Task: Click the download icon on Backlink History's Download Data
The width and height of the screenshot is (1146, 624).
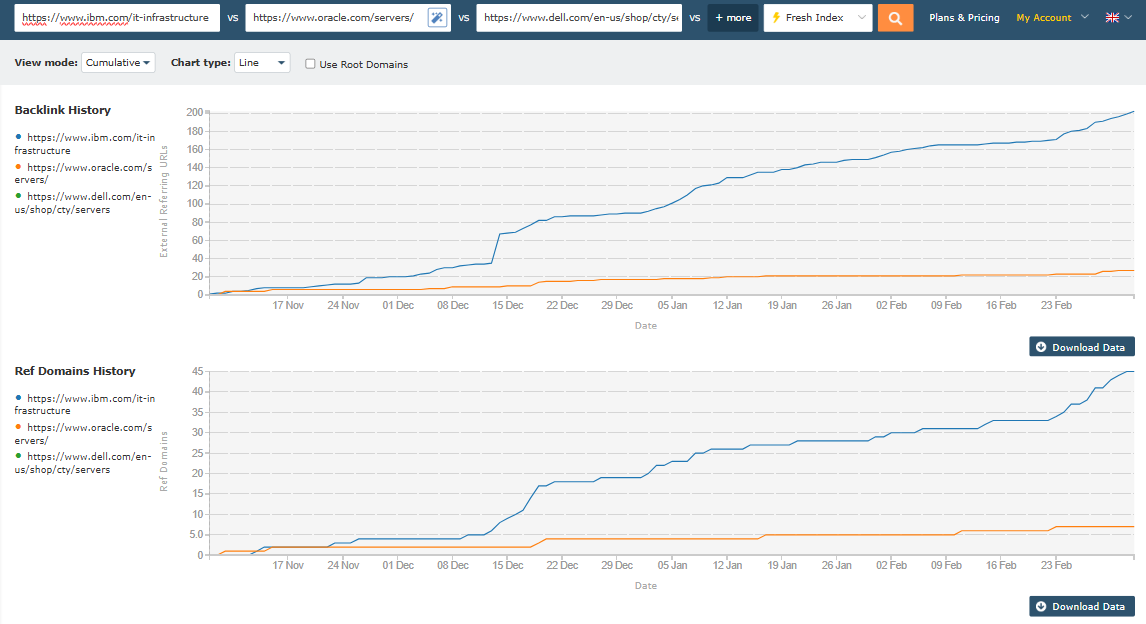Action: [x=1040, y=346]
